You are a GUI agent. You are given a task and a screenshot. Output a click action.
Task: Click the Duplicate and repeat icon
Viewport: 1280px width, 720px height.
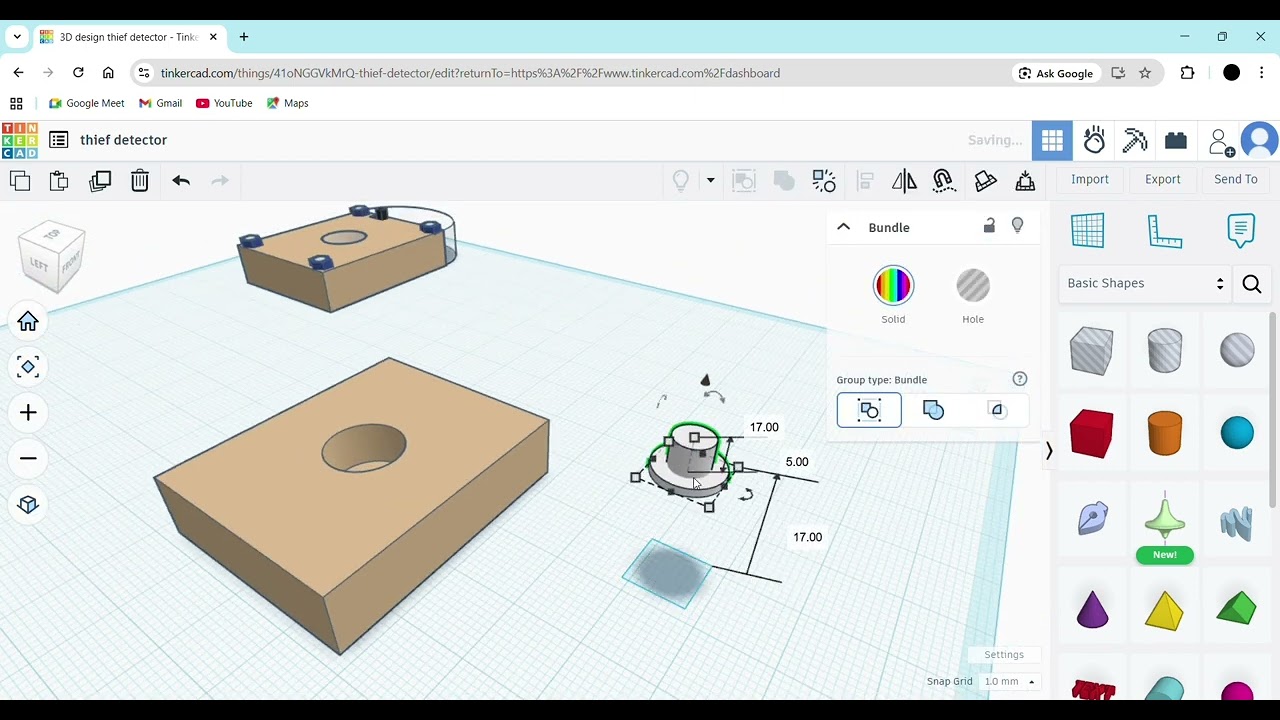[x=100, y=181]
